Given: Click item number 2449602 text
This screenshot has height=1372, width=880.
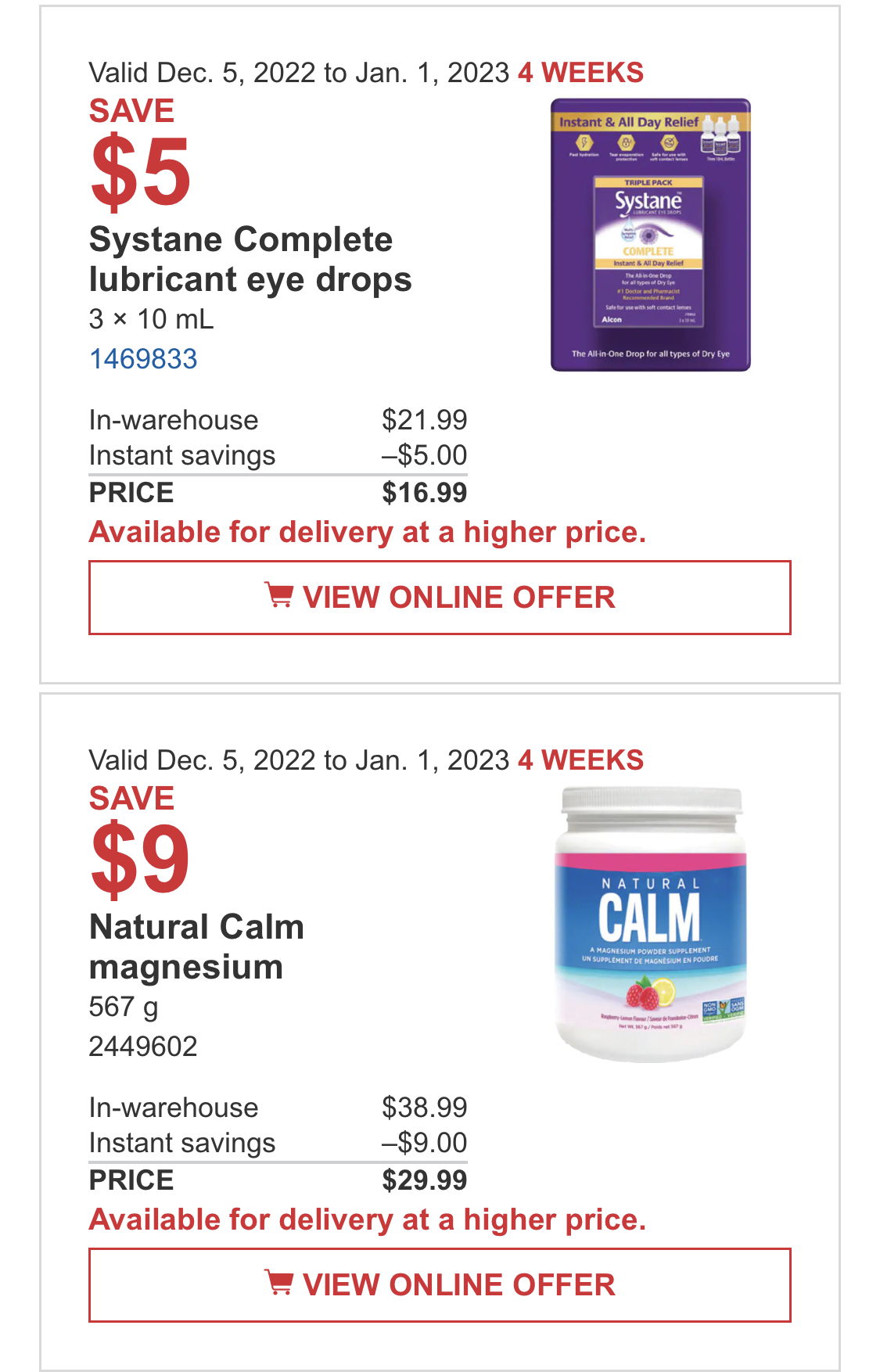Looking at the screenshot, I should (x=143, y=1047).
